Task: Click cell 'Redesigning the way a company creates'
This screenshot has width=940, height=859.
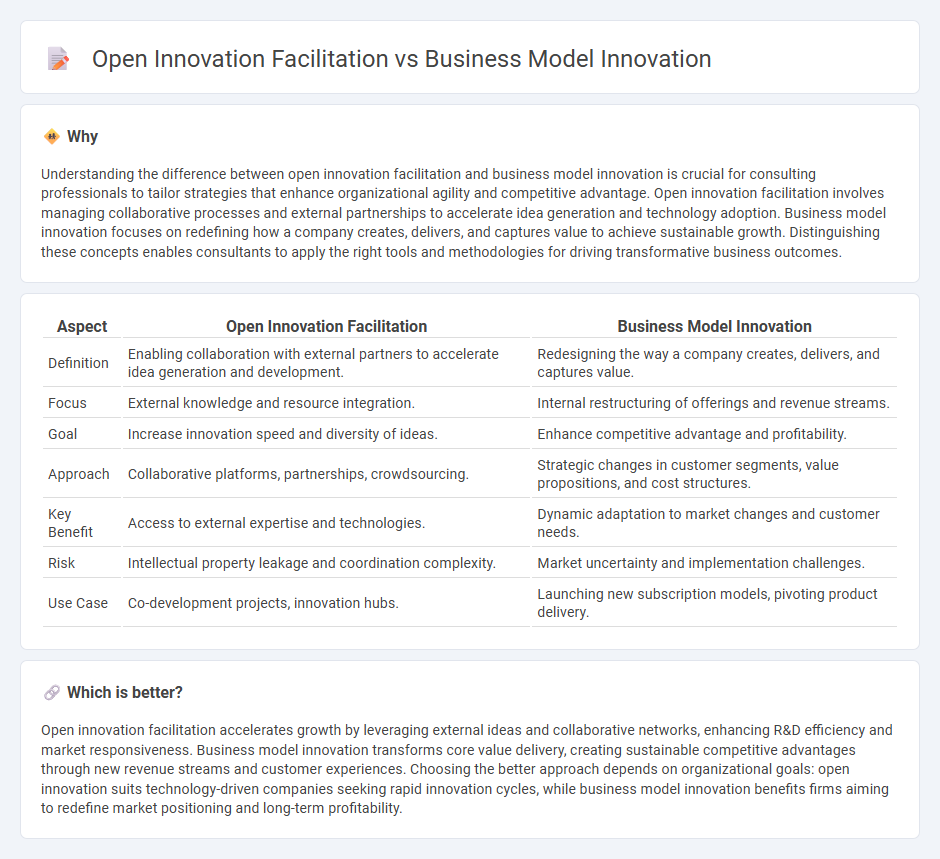Action: pyautogui.click(x=714, y=363)
